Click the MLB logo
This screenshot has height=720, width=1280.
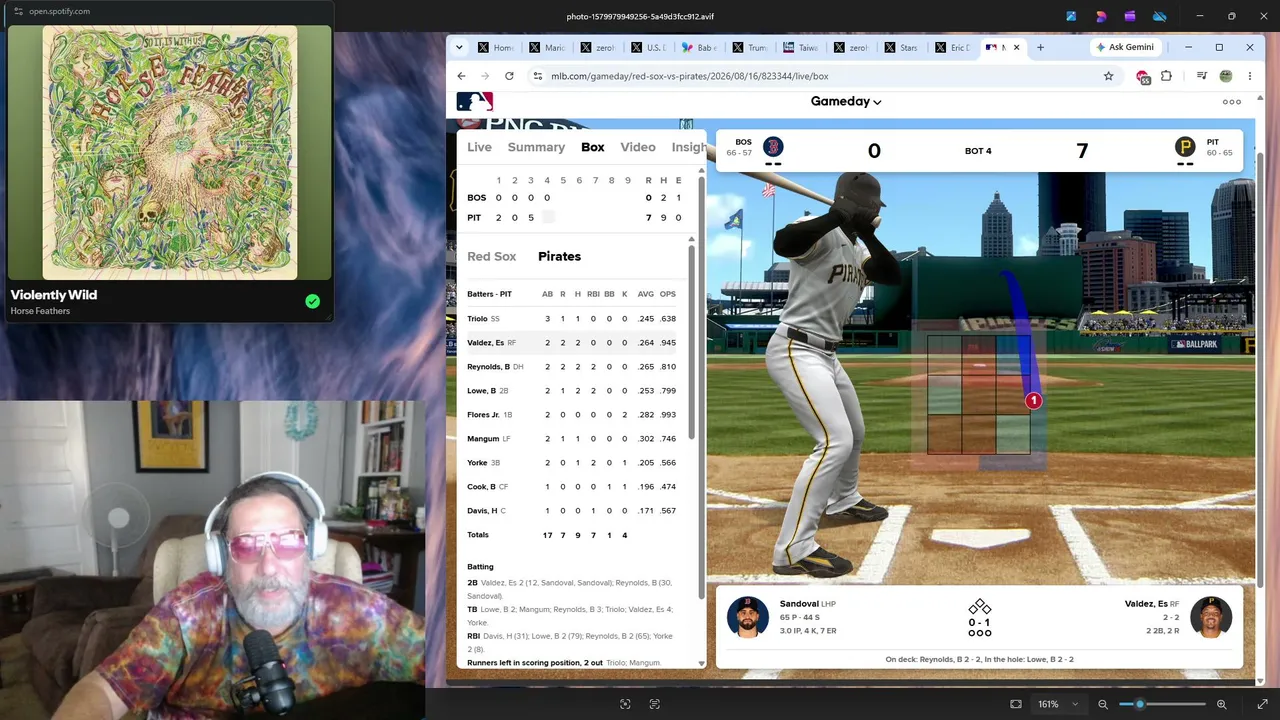[x=475, y=101]
